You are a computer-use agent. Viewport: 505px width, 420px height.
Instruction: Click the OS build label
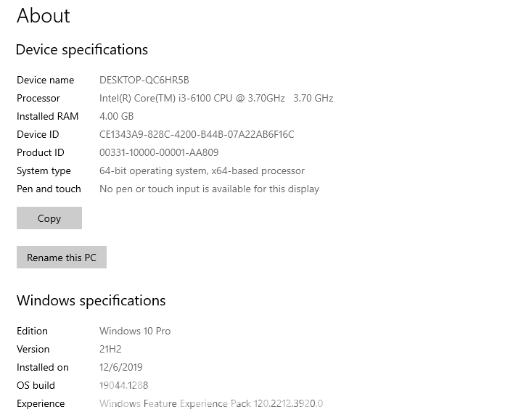pos(36,385)
